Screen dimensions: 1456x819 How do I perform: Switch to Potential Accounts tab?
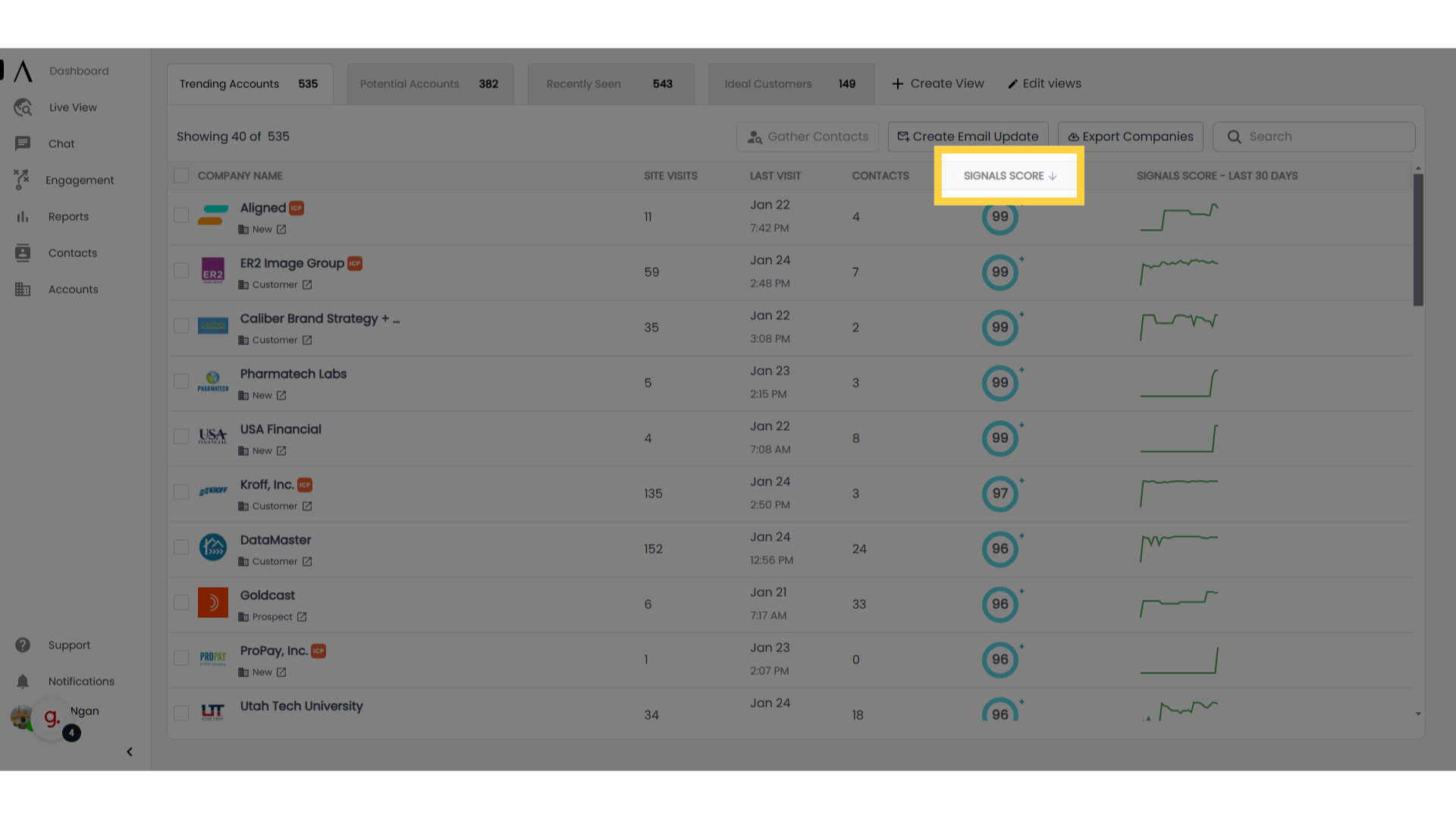click(429, 84)
